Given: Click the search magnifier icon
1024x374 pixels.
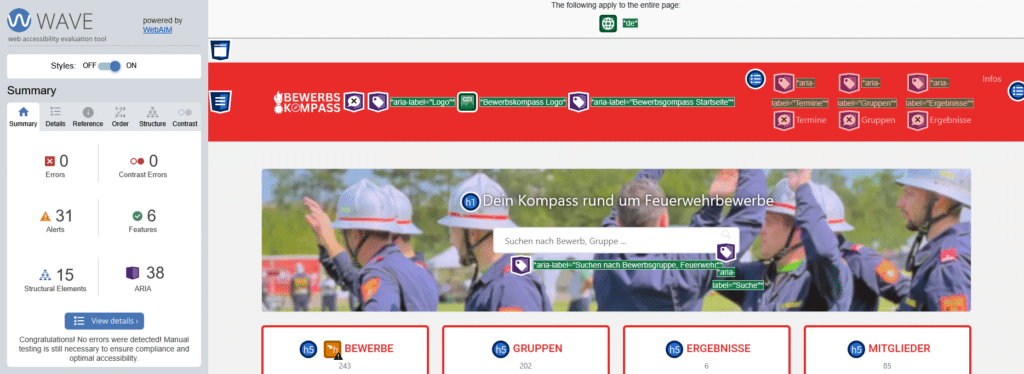Looking at the screenshot, I should tap(726, 234).
